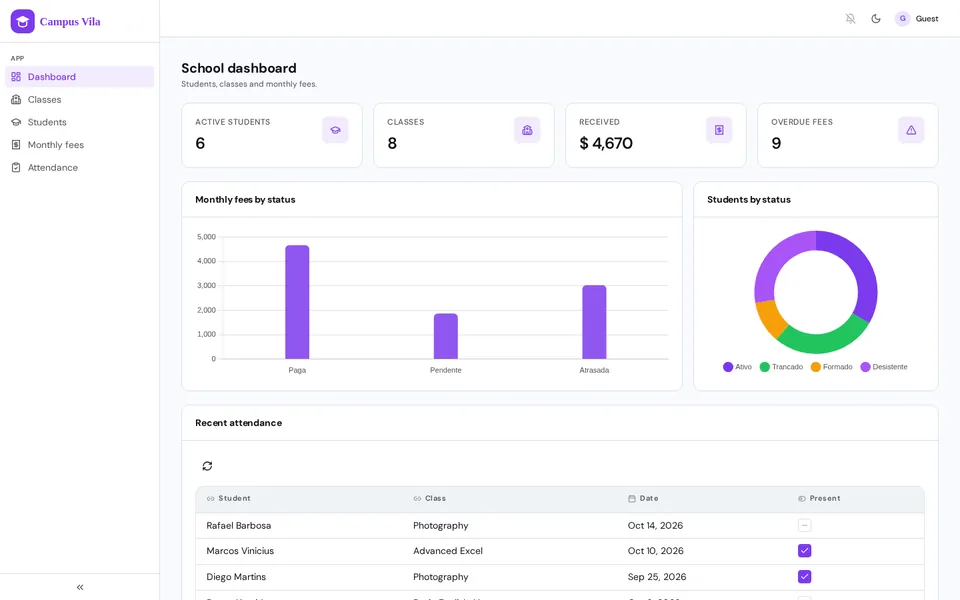Uncheck Present for Marcos Vinicius

pyautogui.click(x=804, y=550)
